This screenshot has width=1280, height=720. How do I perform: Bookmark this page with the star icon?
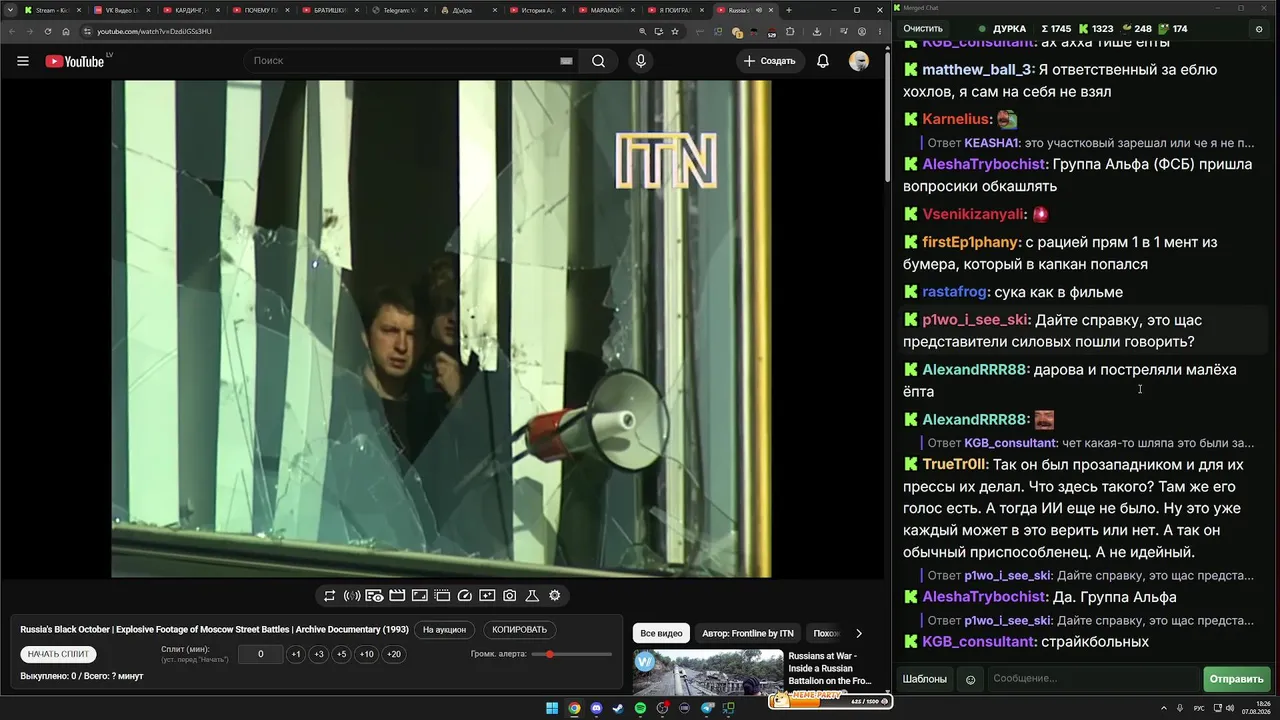coord(674,31)
